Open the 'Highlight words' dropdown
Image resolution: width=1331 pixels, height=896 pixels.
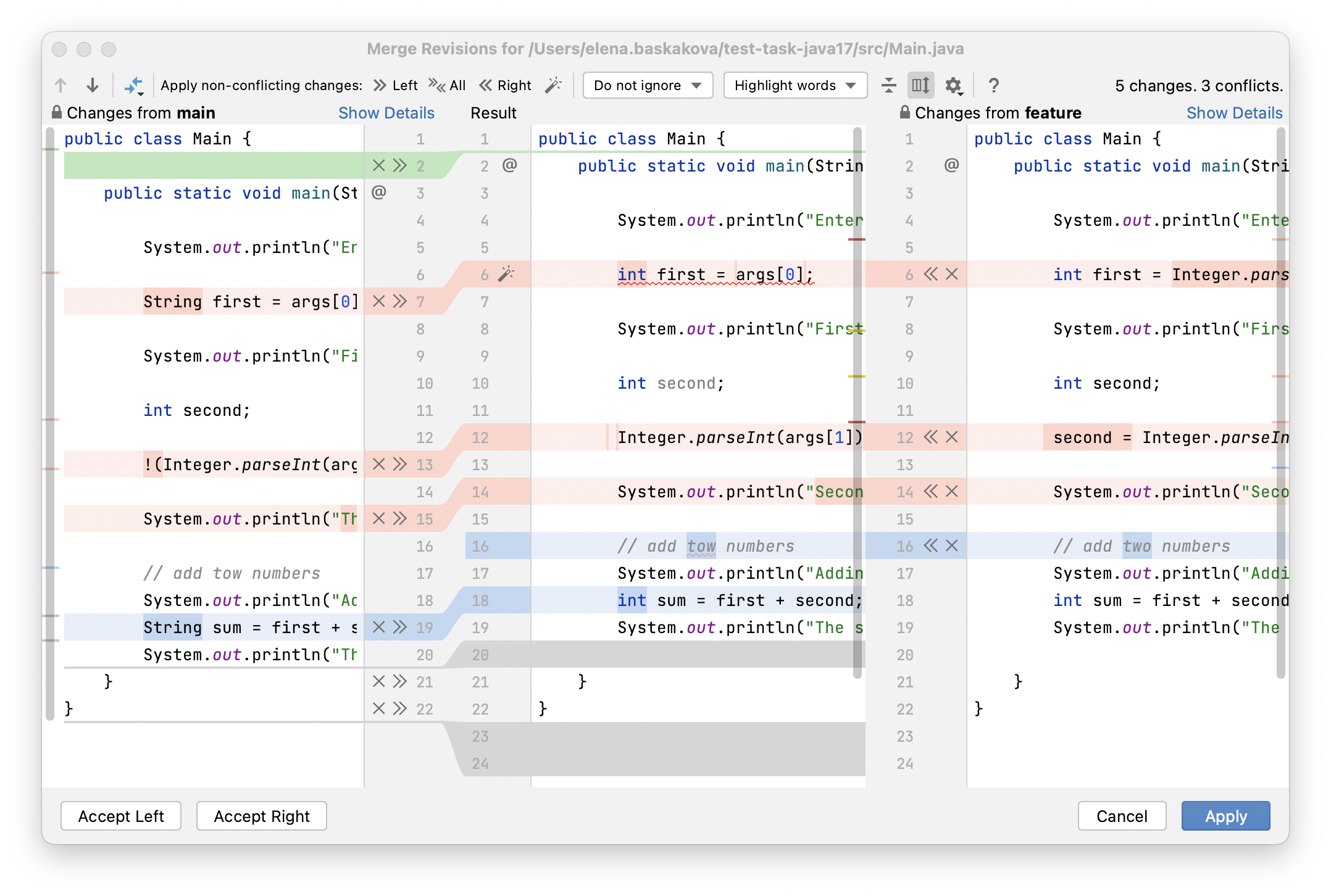(795, 85)
